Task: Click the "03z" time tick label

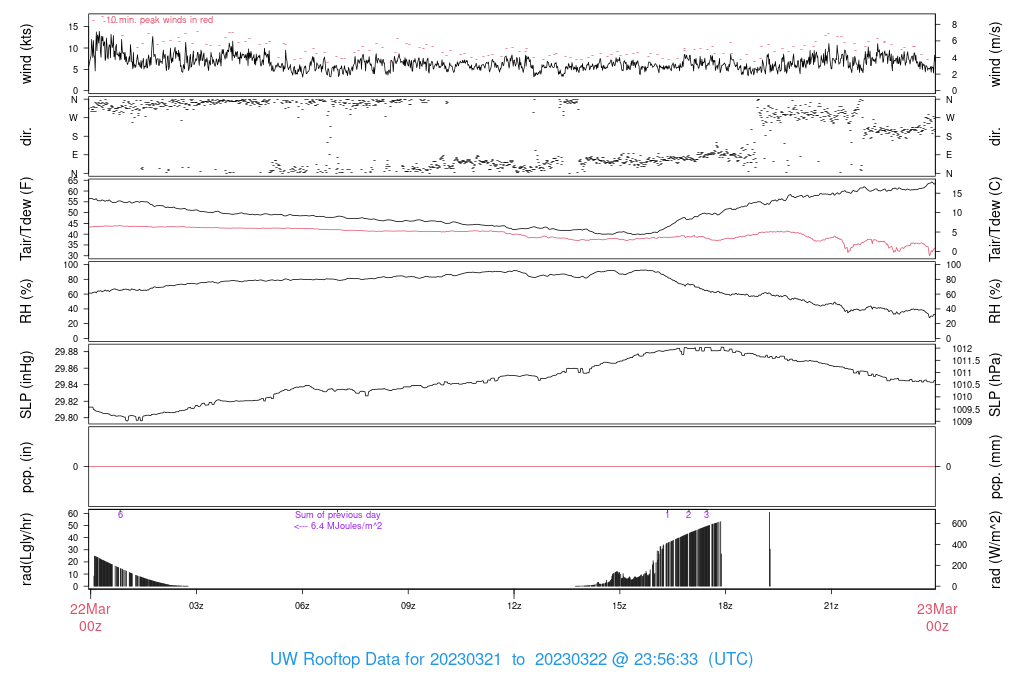Action: coord(196,606)
